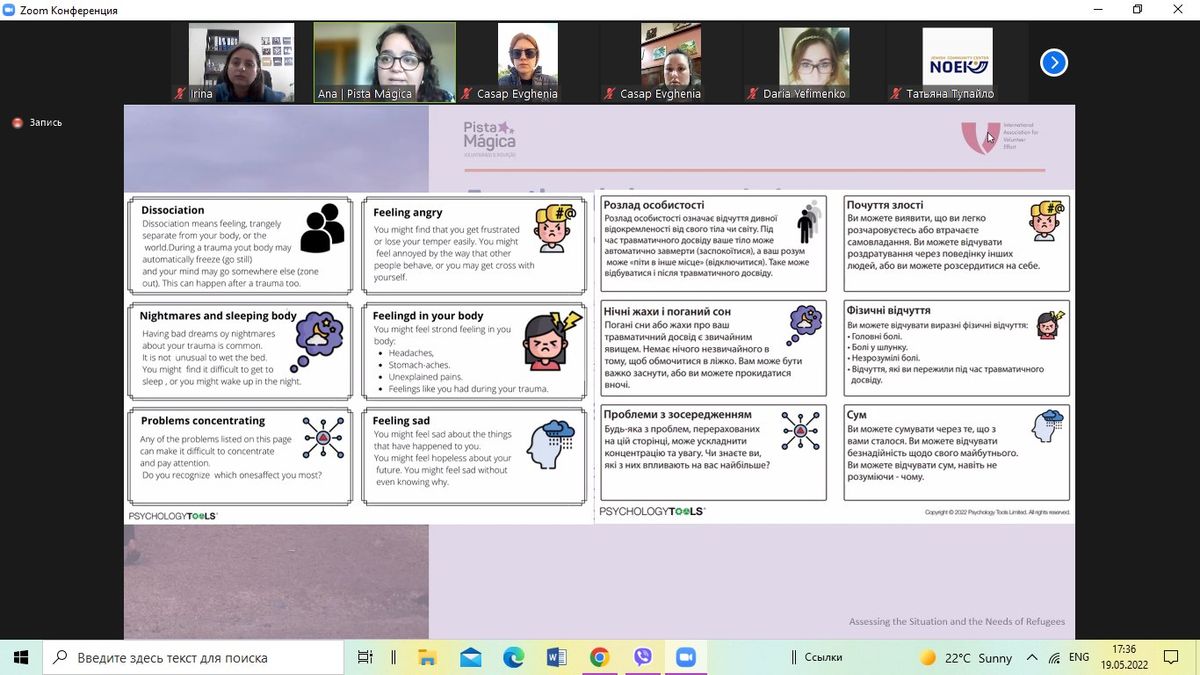Click the Windows Start button
The height and width of the screenshot is (675, 1200).
21,657
